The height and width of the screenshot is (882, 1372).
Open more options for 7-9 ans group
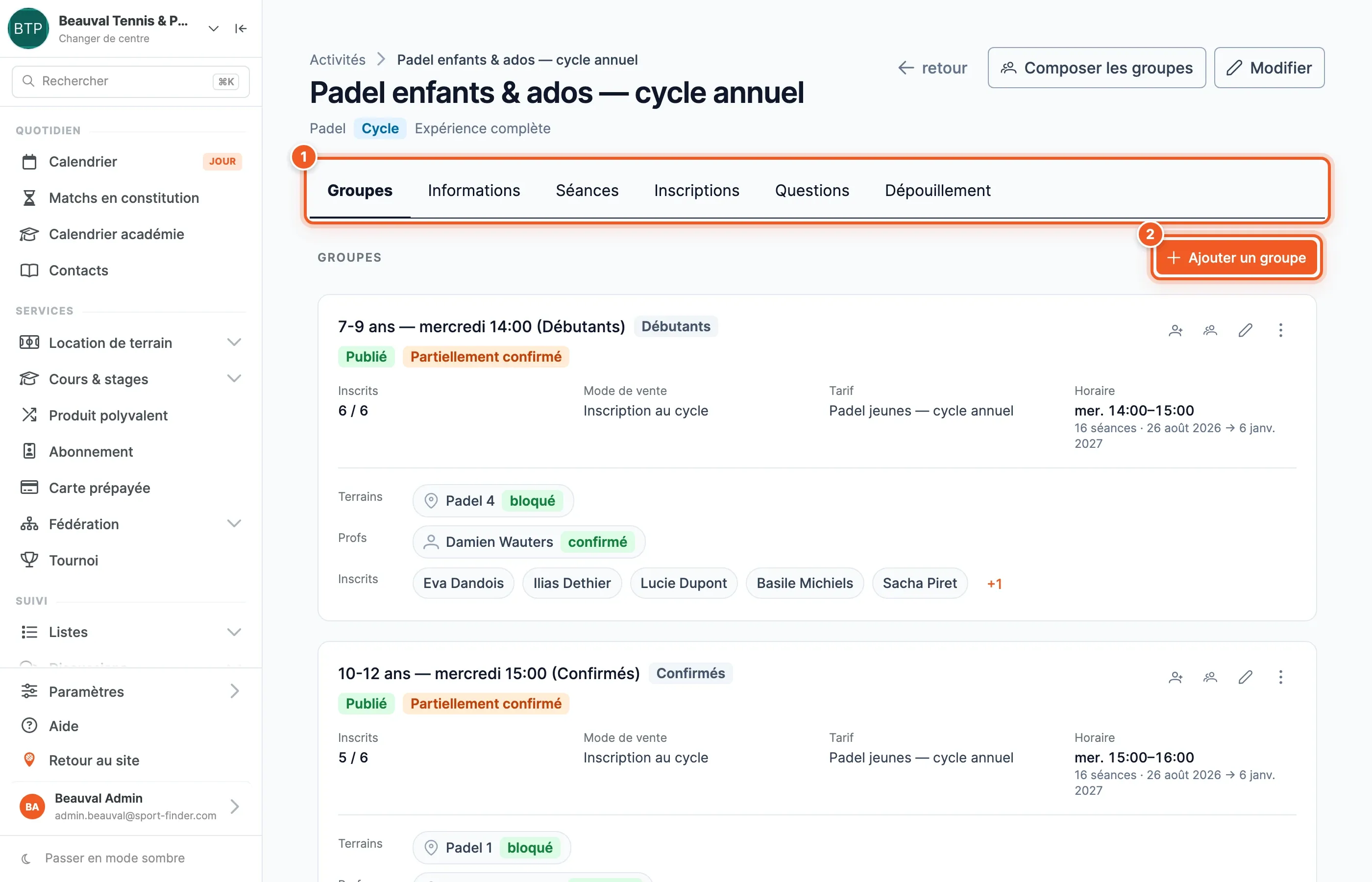coord(1280,330)
